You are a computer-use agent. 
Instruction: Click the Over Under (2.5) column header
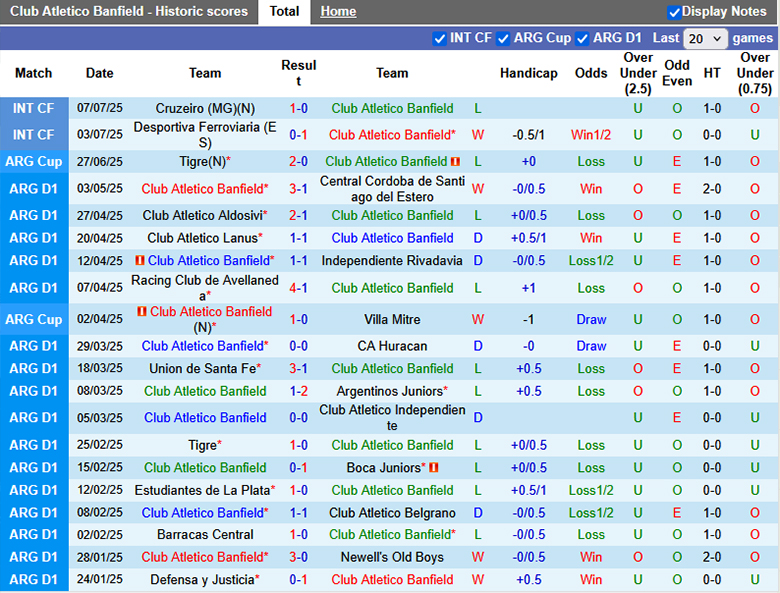638,73
